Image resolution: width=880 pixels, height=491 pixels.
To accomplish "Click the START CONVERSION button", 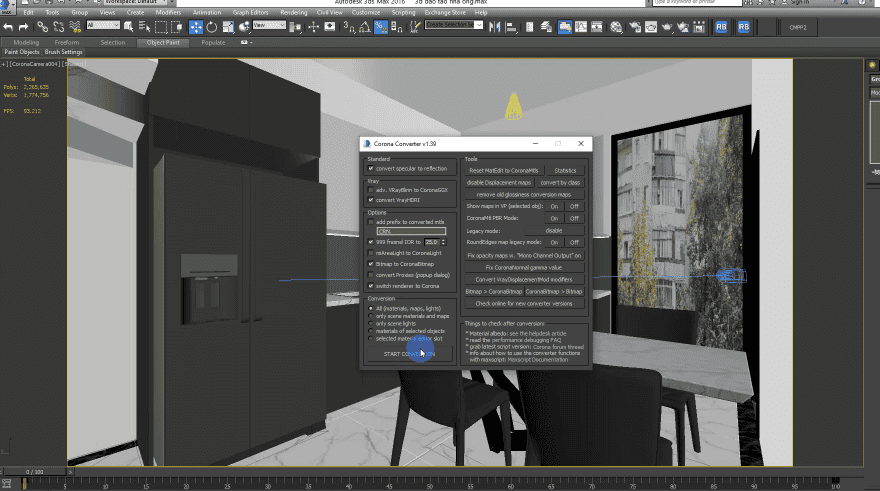I will 409,354.
